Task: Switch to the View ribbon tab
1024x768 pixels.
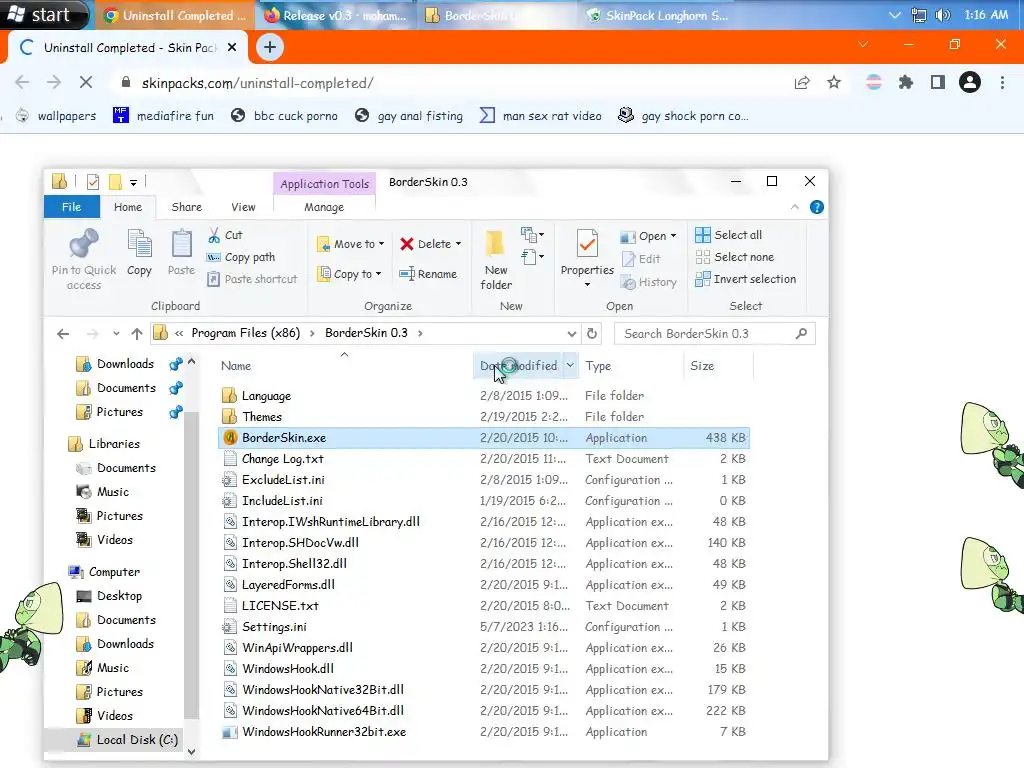Action: [x=243, y=207]
